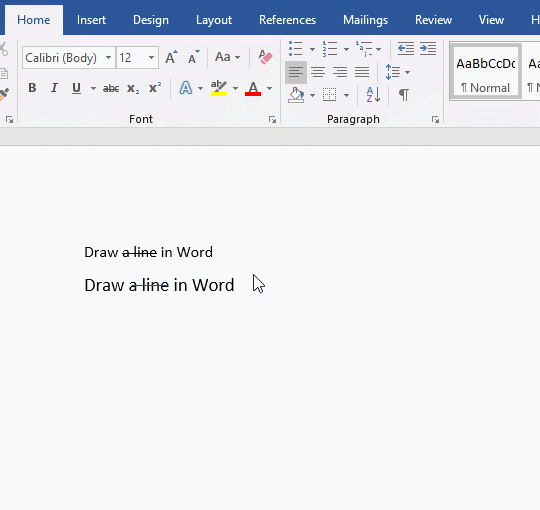Screen dimensions: 540x510
Task: Open Bullets library dropdown arrow
Action: click(x=312, y=49)
